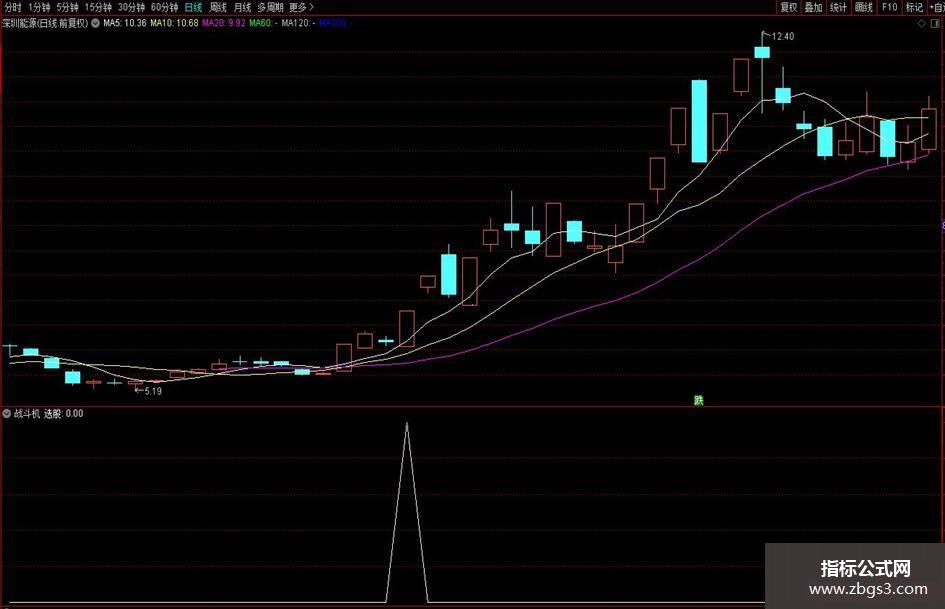This screenshot has width=945, height=609.
Task: Click the 战斗机 signal spike peak
Action: coord(407,424)
